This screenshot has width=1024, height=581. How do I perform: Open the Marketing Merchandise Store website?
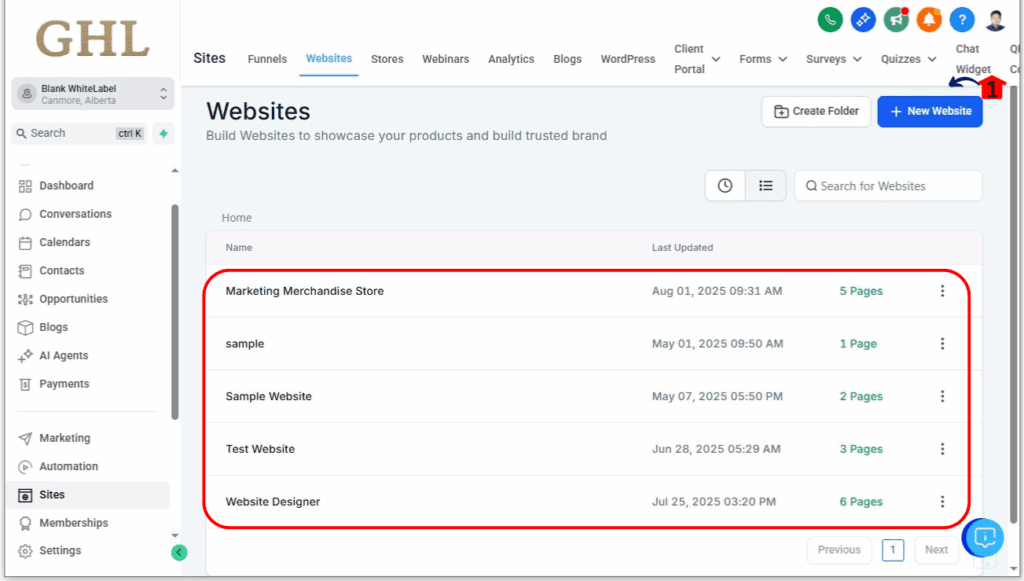click(x=304, y=291)
